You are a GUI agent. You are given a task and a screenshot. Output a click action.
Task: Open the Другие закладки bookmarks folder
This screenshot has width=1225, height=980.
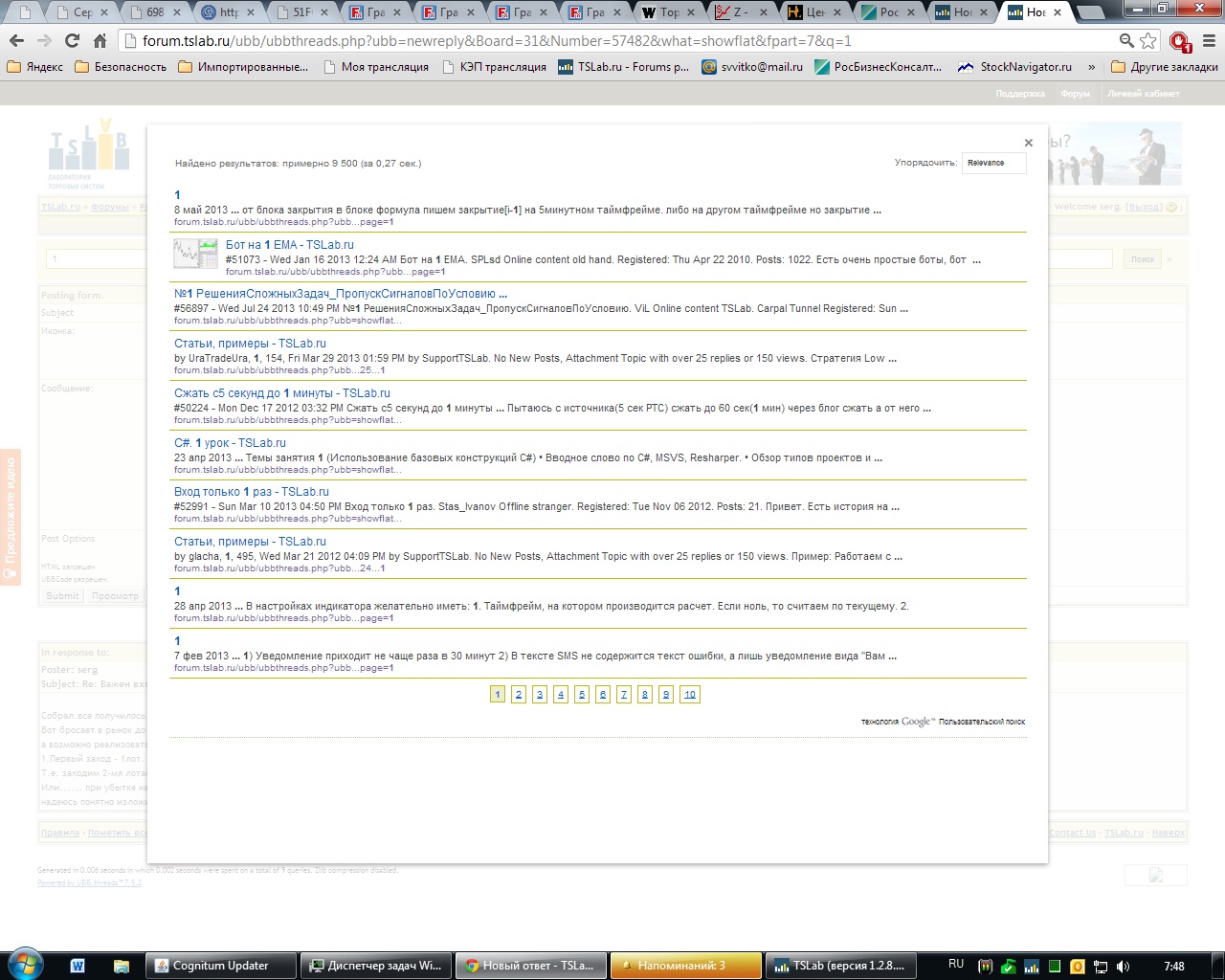(x=1165, y=67)
